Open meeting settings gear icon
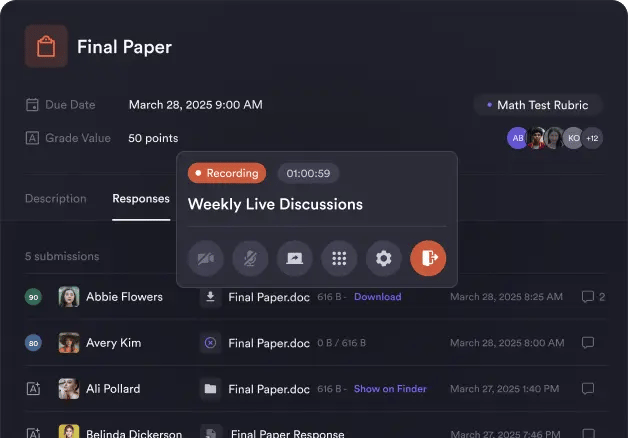The image size is (628, 438). 383,258
